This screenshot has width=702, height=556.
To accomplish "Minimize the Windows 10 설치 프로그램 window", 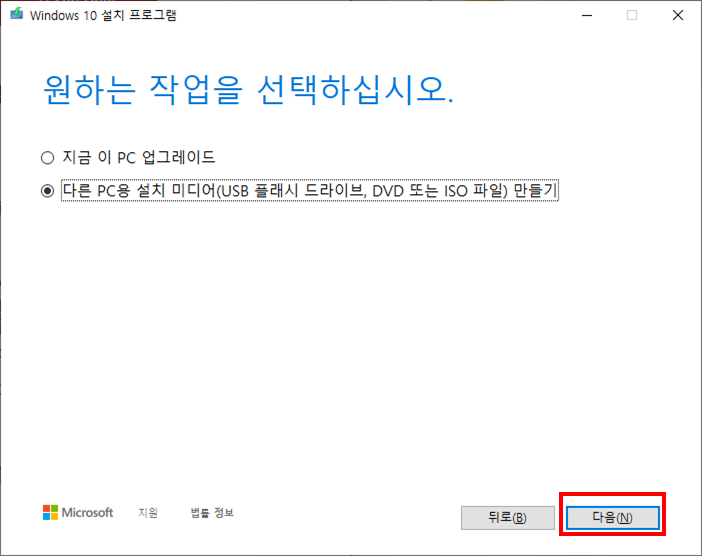I will (x=587, y=15).
